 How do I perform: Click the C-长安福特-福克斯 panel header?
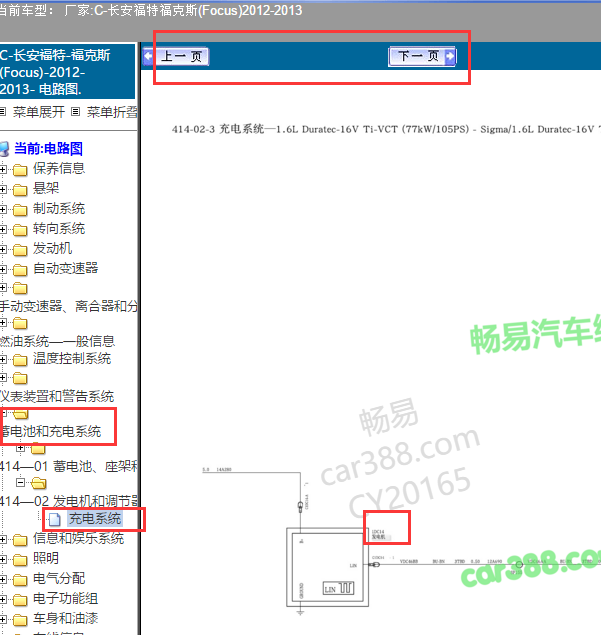click(67, 72)
